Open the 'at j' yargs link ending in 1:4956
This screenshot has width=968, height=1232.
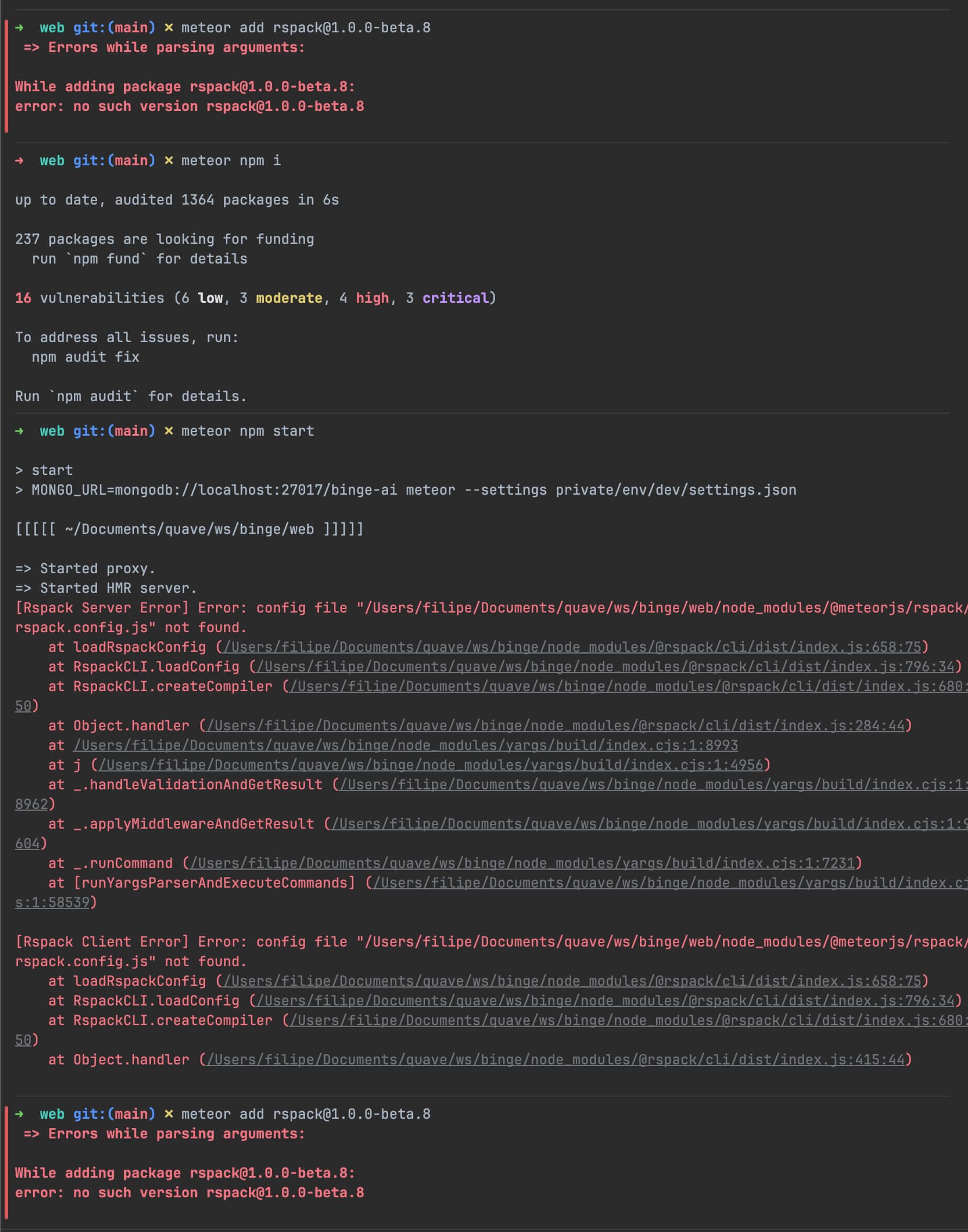pyautogui.click(x=431, y=765)
